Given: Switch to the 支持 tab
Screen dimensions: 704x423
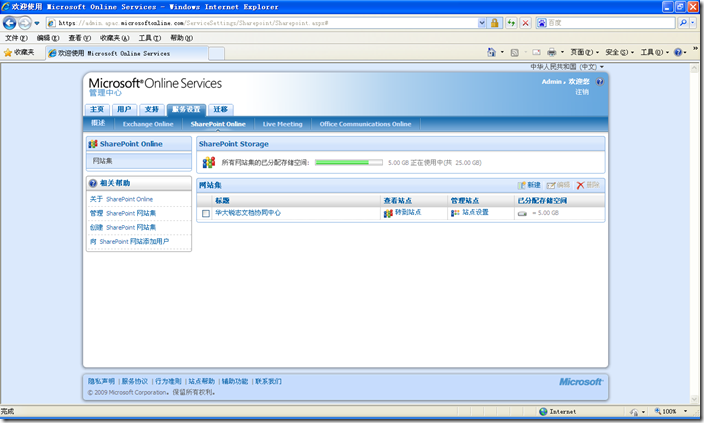Looking at the screenshot, I should click(152, 109).
